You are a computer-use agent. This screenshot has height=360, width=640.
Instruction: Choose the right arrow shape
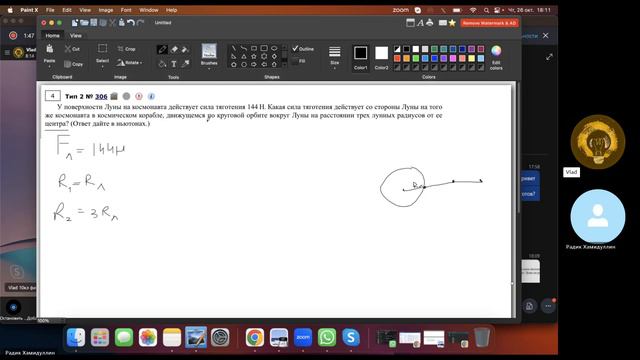(254, 64)
